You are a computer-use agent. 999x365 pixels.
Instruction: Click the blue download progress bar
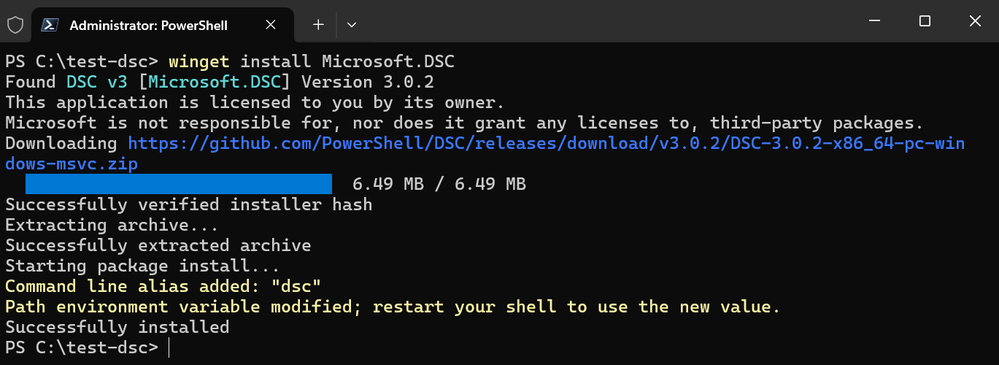tap(179, 184)
